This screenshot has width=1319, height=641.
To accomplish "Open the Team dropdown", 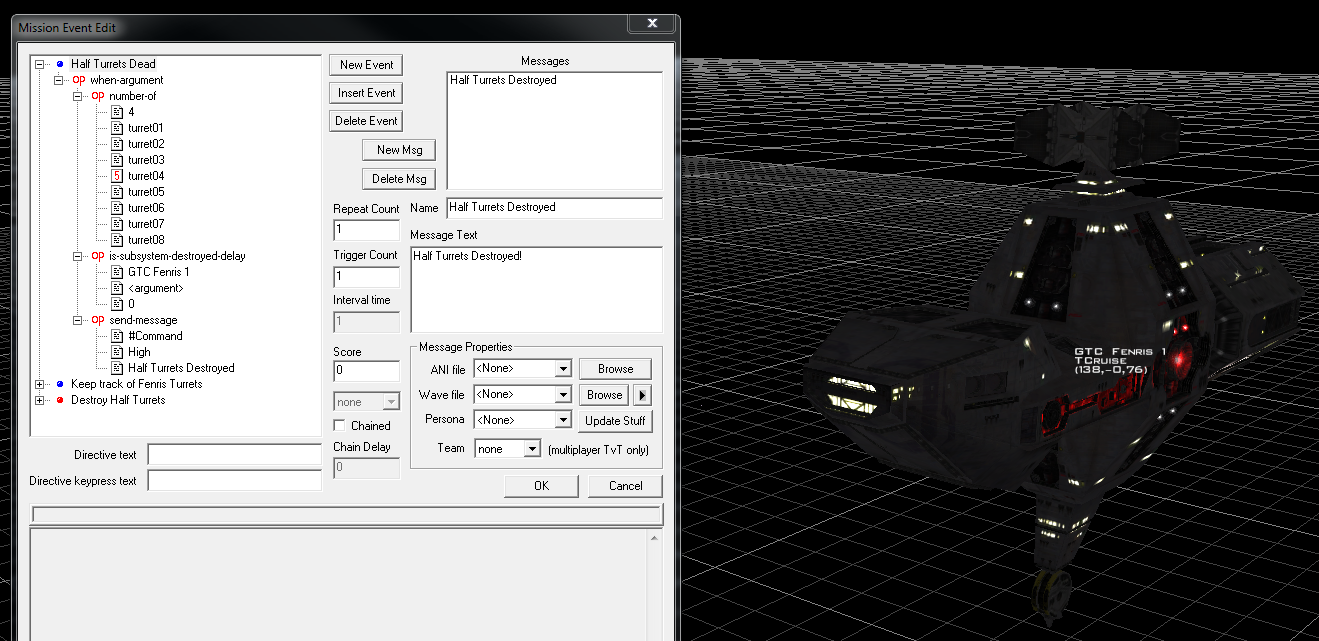I will point(533,449).
